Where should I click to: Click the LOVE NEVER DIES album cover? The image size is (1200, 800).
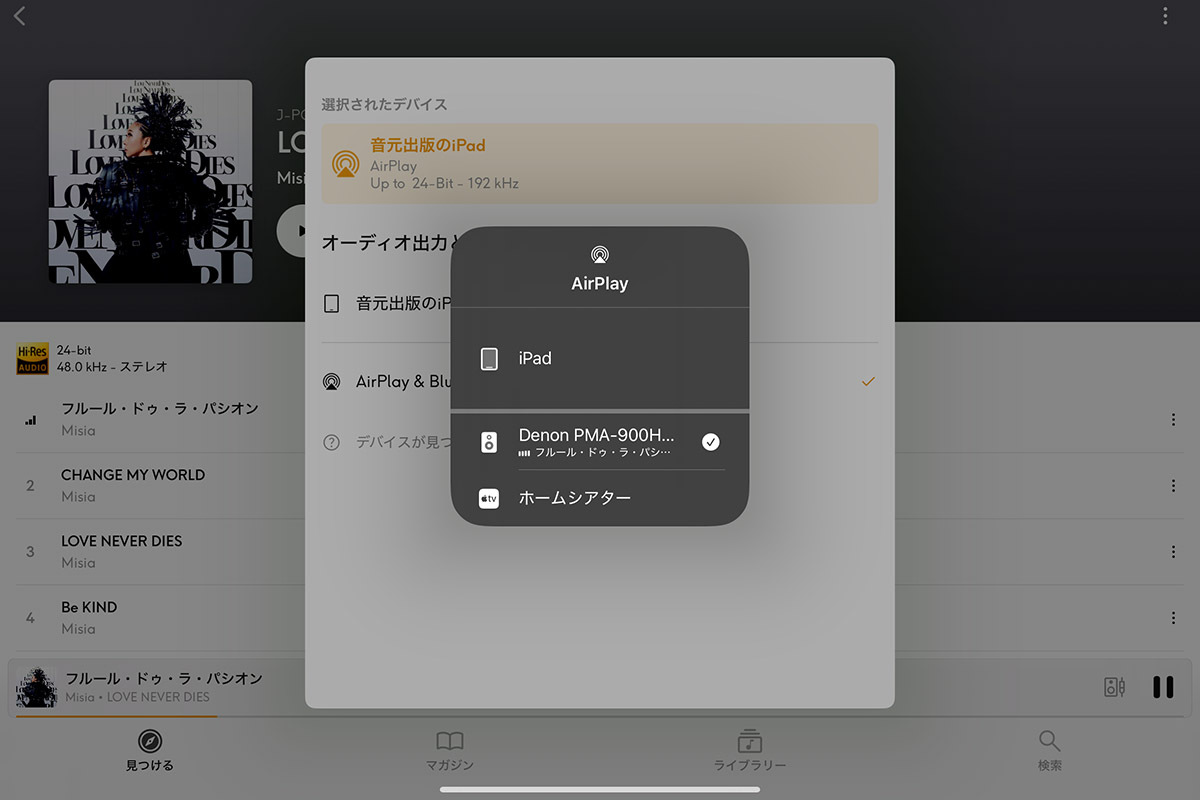(x=150, y=181)
